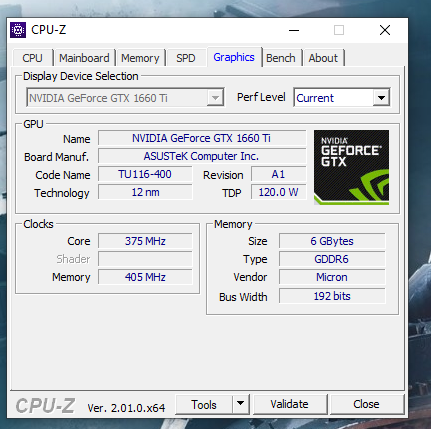Click the NVIDIA GeForce GTX logo image

351,167
